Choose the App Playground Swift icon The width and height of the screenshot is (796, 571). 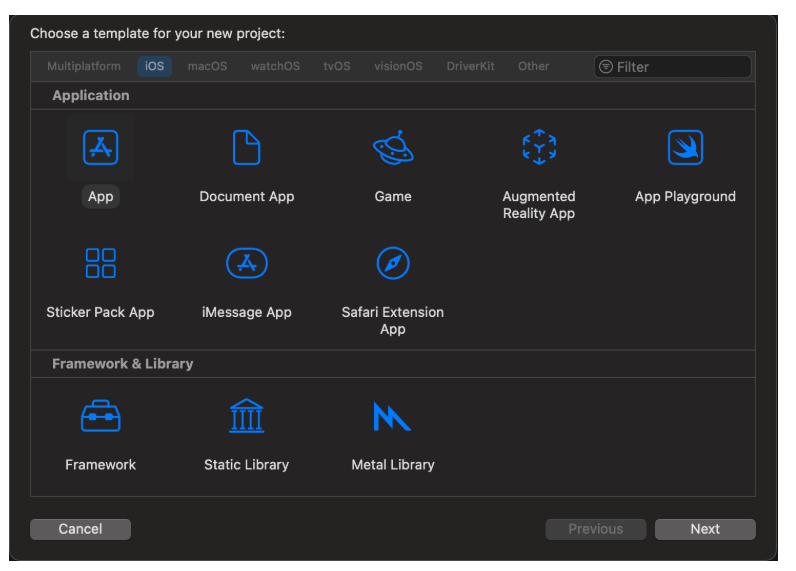click(x=685, y=148)
